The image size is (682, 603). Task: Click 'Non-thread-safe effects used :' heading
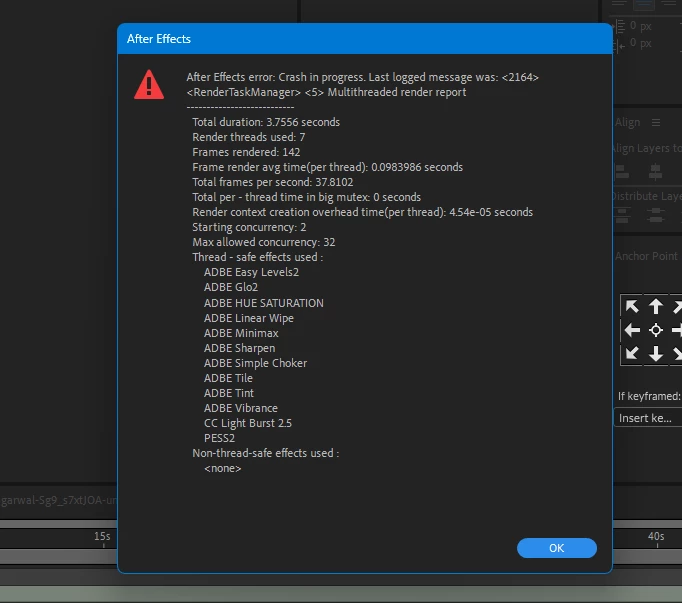coord(266,453)
